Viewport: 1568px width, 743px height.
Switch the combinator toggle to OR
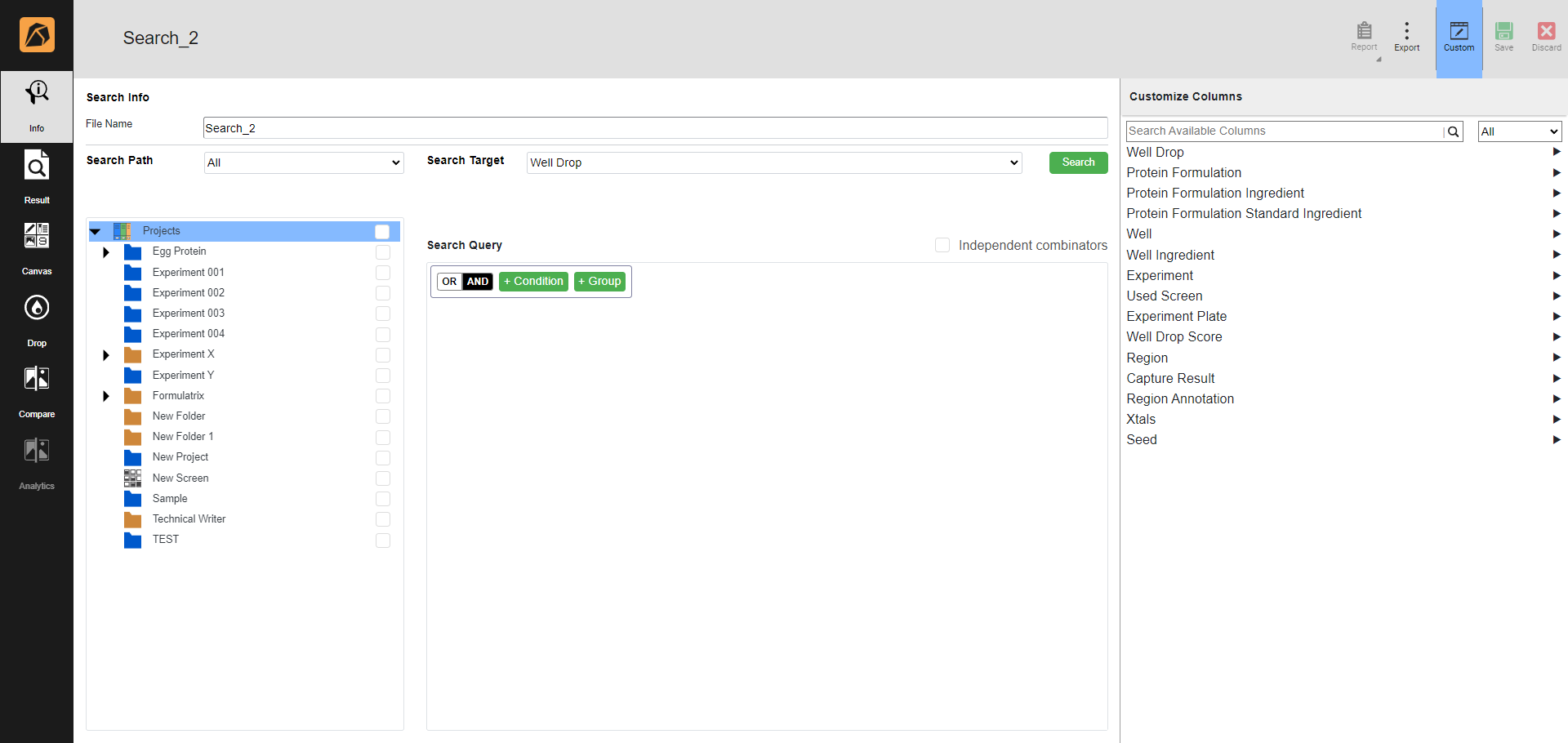tap(450, 281)
